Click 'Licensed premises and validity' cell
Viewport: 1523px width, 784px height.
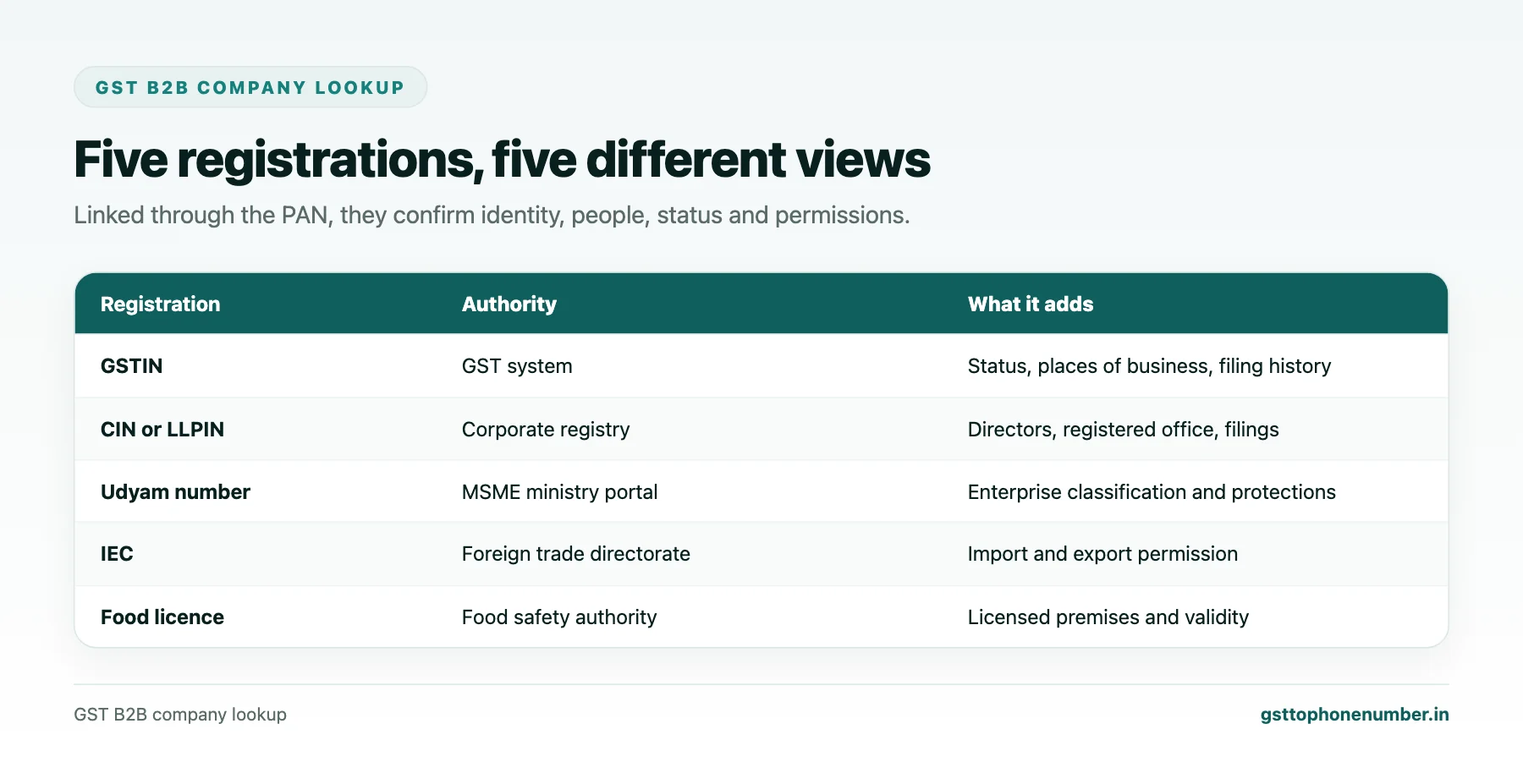pyautogui.click(x=1108, y=617)
